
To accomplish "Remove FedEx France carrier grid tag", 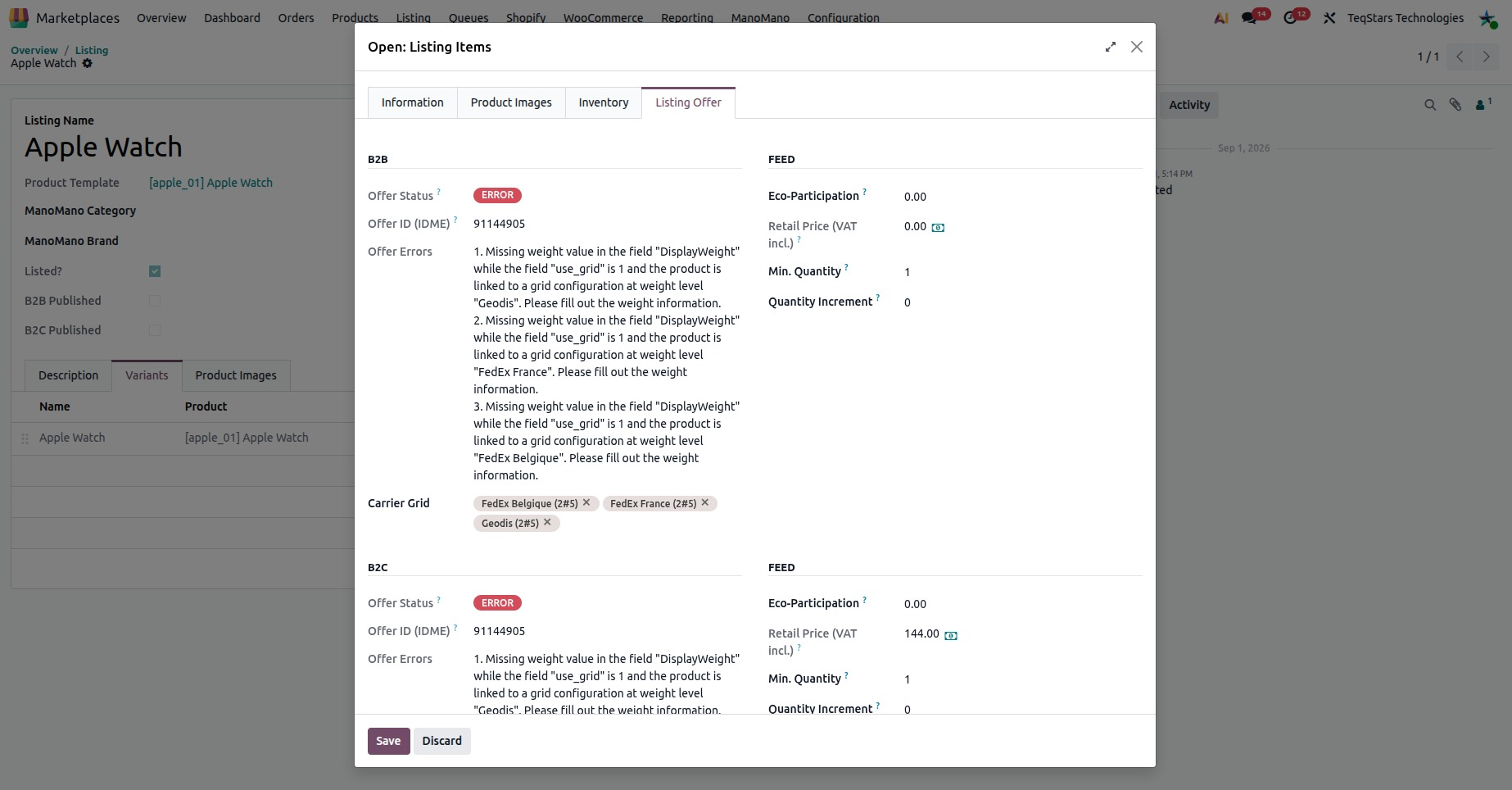I will pyautogui.click(x=705, y=502).
